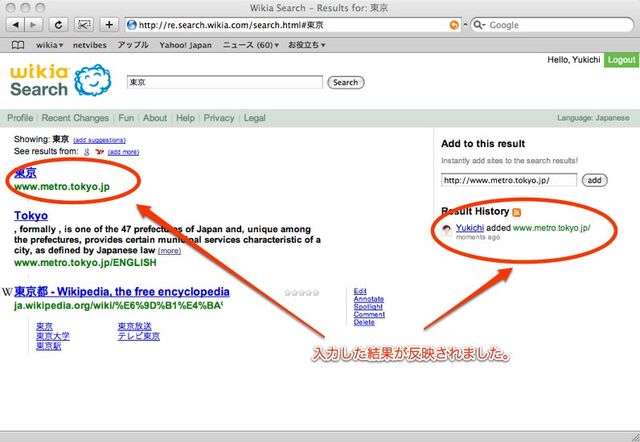Open 東京都 - Wikipedia result link

click(x=122, y=292)
